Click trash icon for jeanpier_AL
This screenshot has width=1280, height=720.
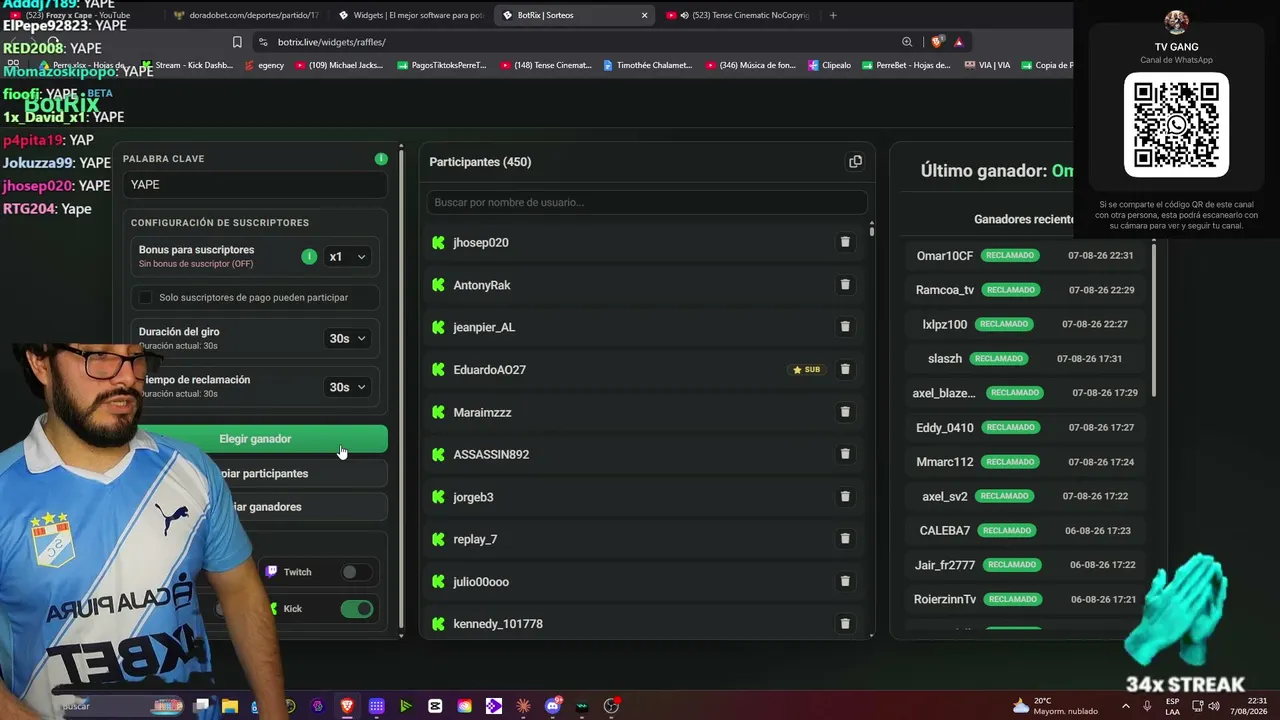point(845,327)
